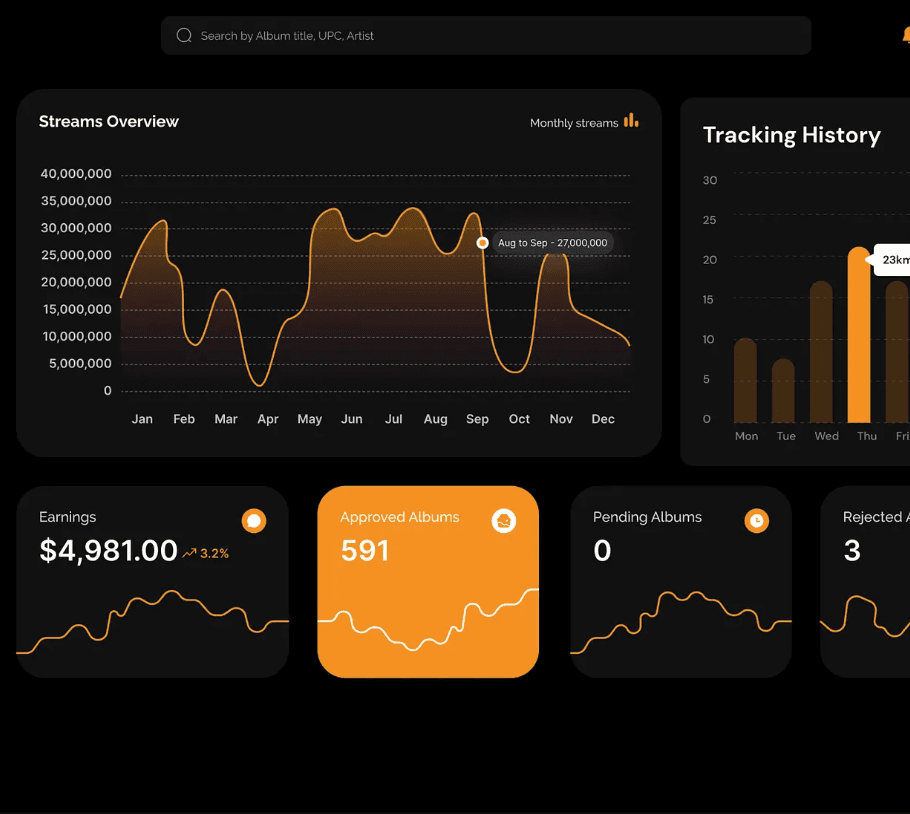Click the Sep label on streams chart
Viewport: 910px width, 814px height.
pos(477,419)
